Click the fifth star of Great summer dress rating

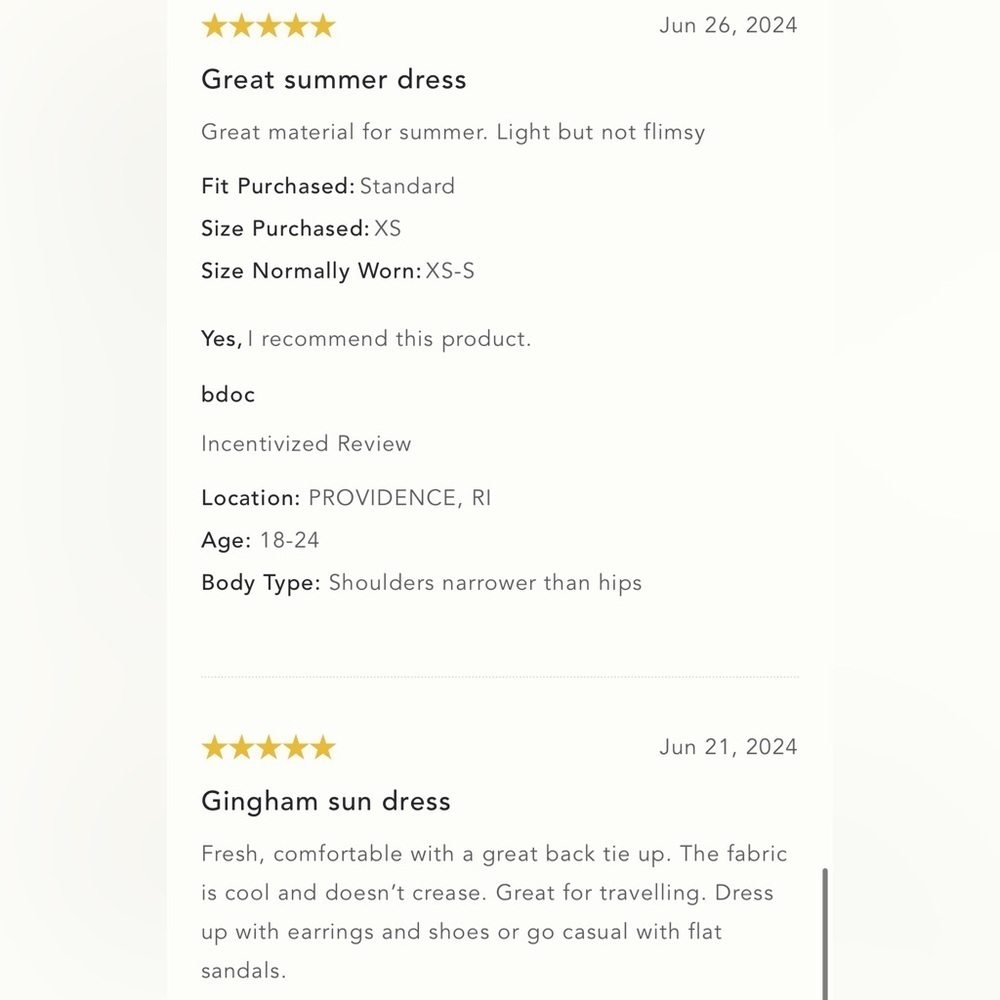point(323,26)
